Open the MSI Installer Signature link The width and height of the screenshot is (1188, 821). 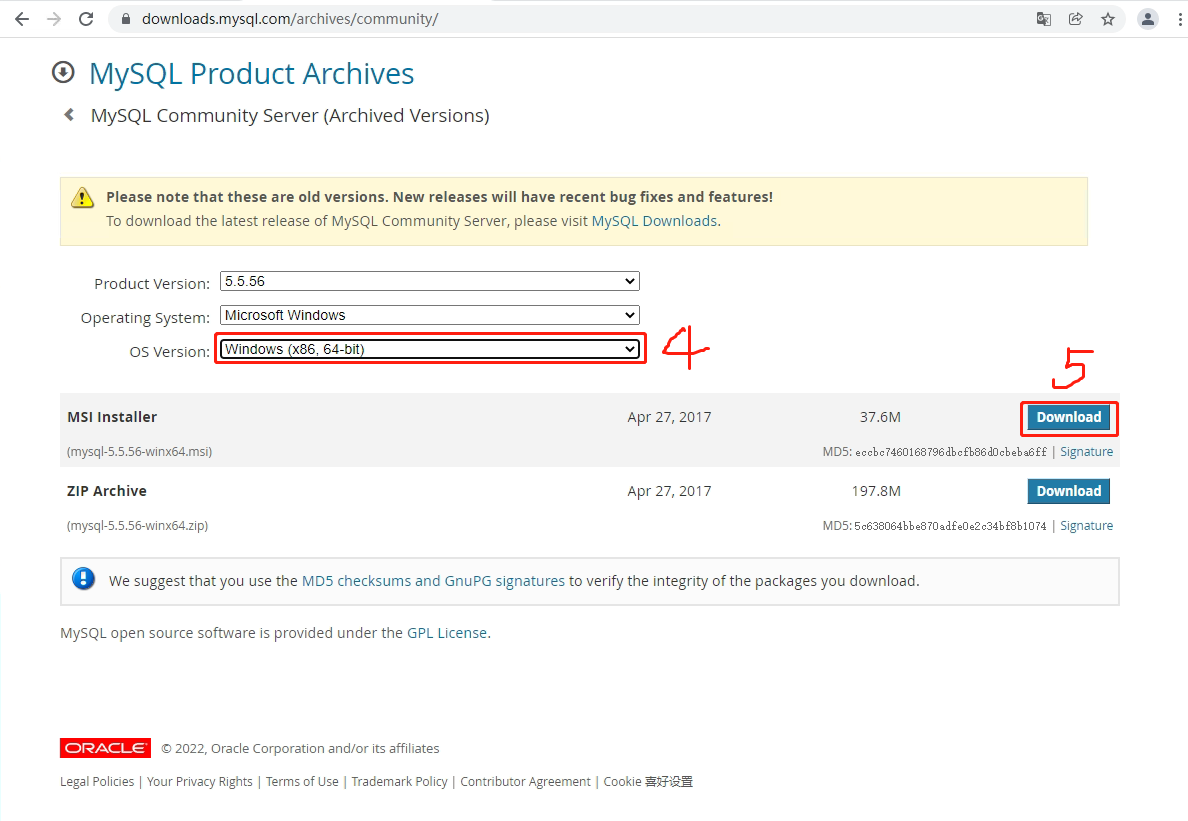pyautogui.click(x=1086, y=451)
